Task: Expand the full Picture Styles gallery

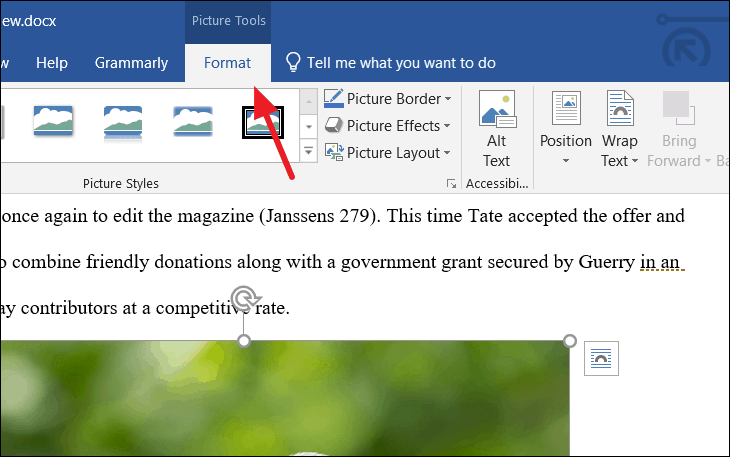Action: pos(308,151)
